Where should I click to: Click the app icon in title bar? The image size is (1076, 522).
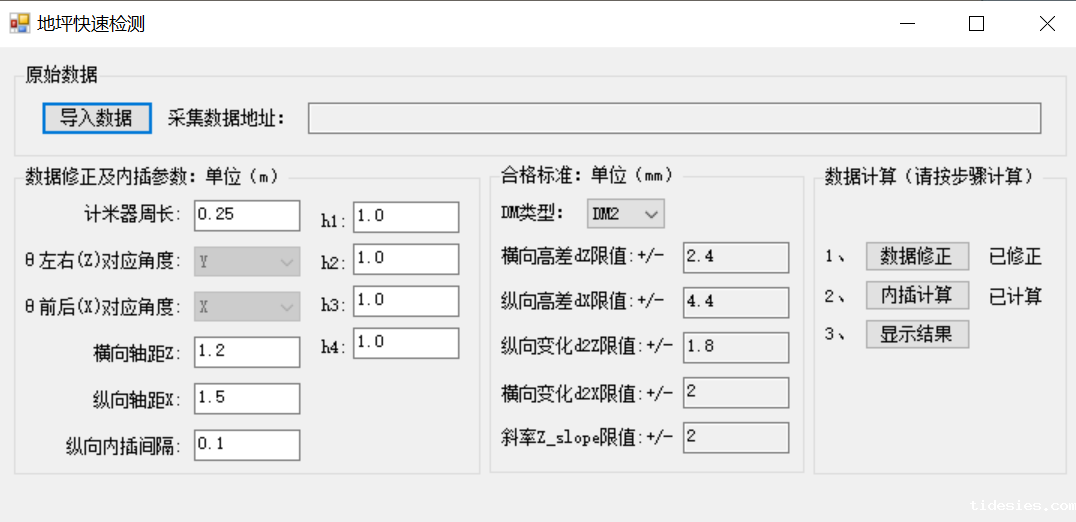coord(20,23)
